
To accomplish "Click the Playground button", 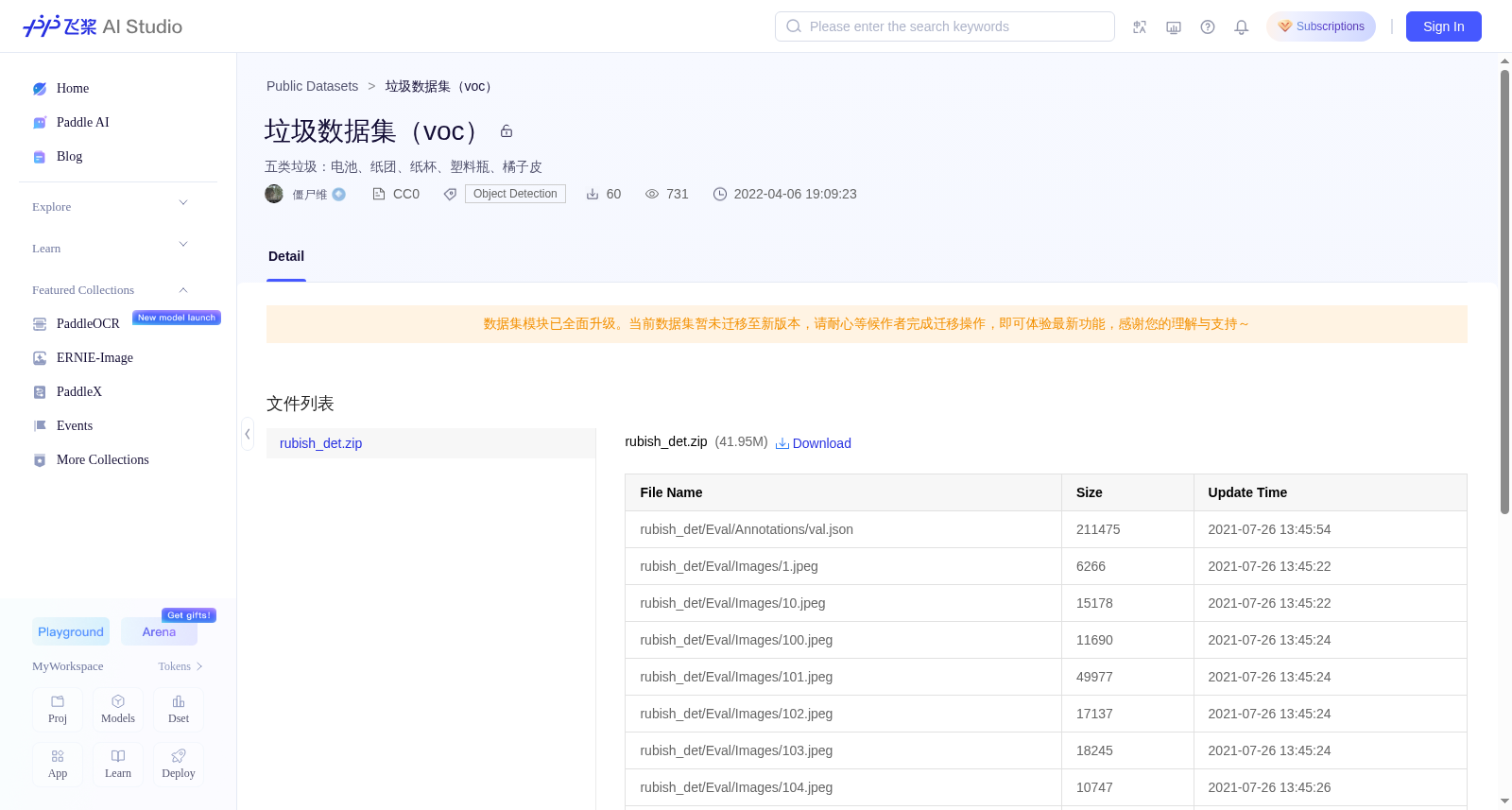I will click(71, 631).
